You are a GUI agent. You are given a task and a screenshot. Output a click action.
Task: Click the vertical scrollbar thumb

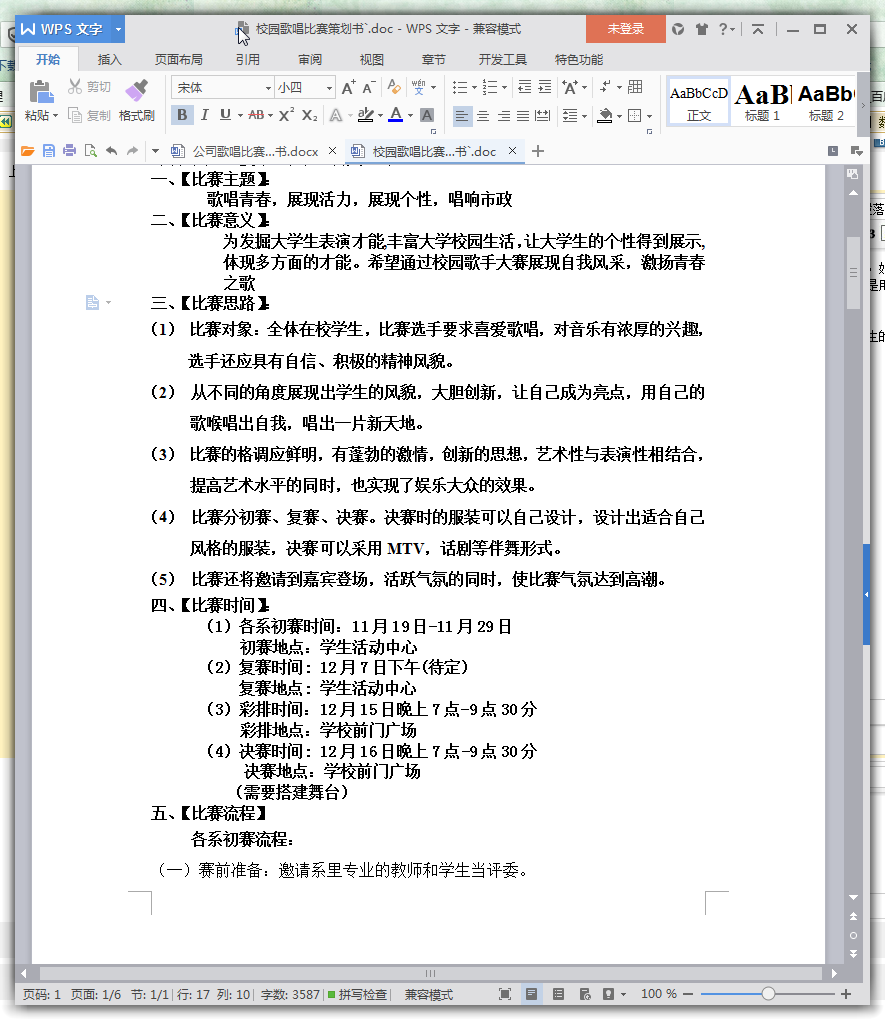pos(853,273)
